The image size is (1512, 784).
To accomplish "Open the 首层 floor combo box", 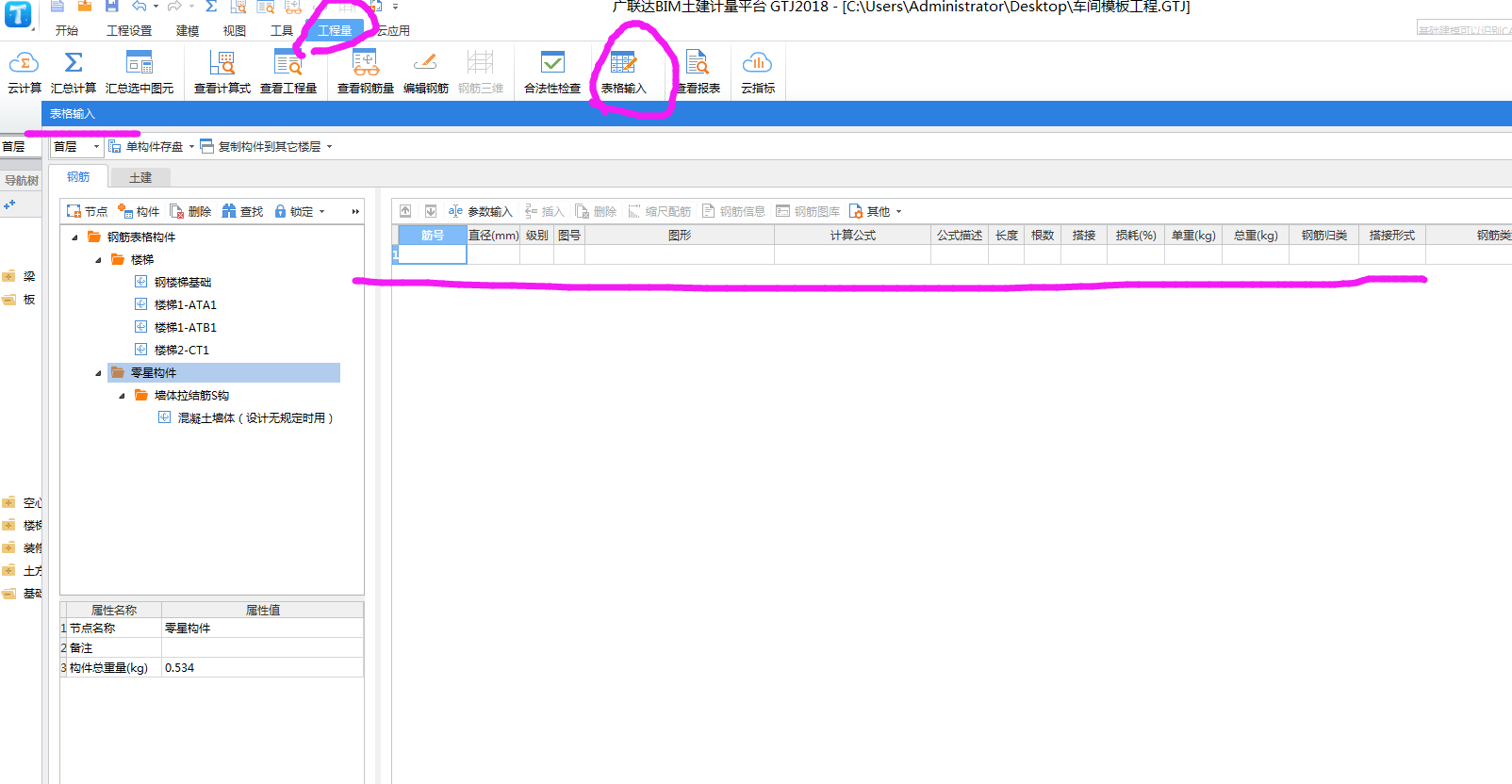I will [x=76, y=147].
